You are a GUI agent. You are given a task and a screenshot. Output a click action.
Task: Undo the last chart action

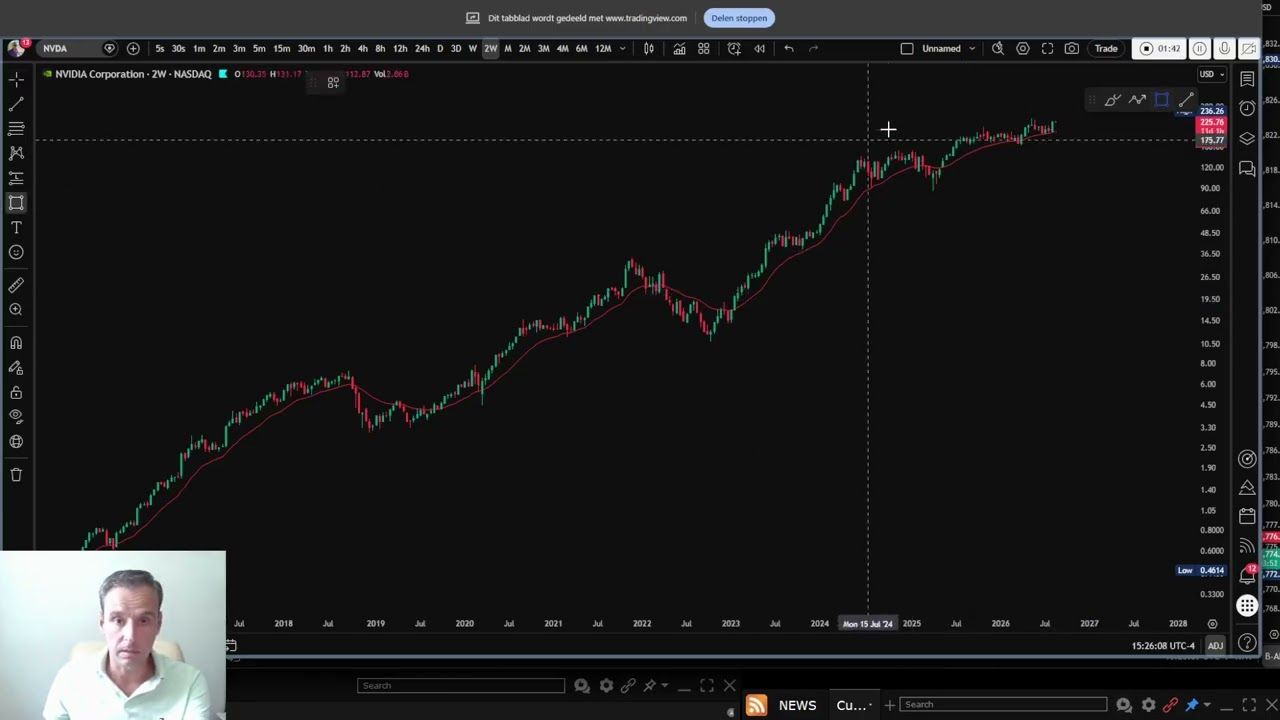pyautogui.click(x=789, y=48)
